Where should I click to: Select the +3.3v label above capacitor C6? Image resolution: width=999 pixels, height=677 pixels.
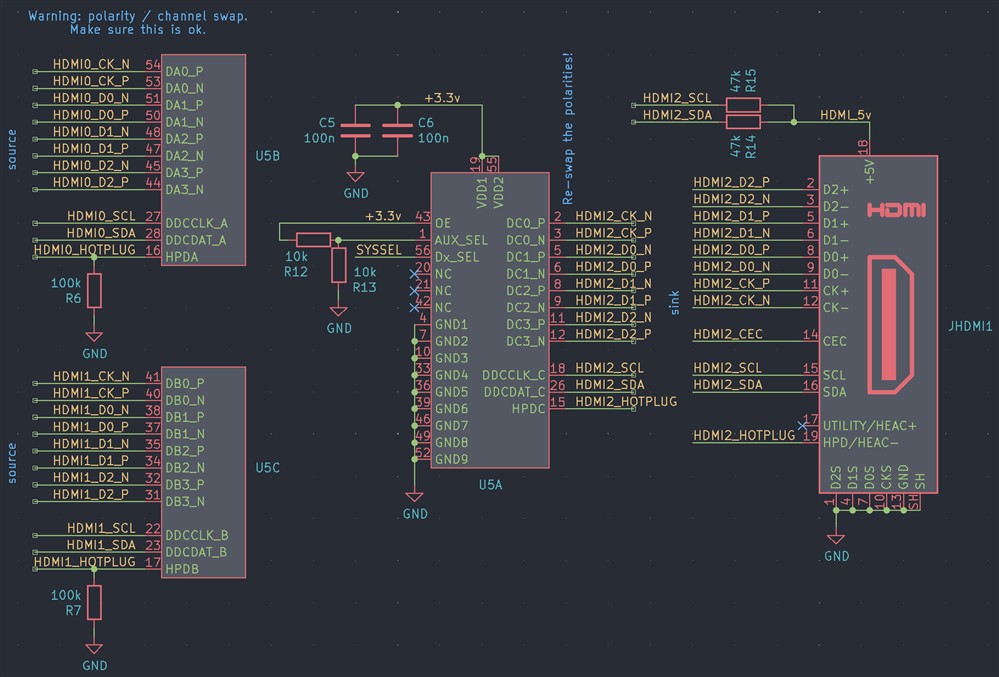[443, 98]
